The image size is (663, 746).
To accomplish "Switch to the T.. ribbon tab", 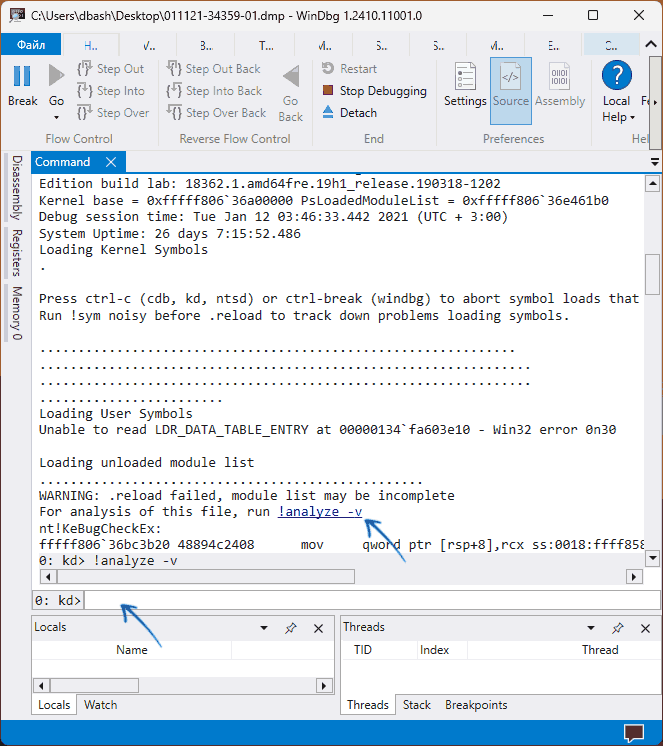I will (266, 45).
